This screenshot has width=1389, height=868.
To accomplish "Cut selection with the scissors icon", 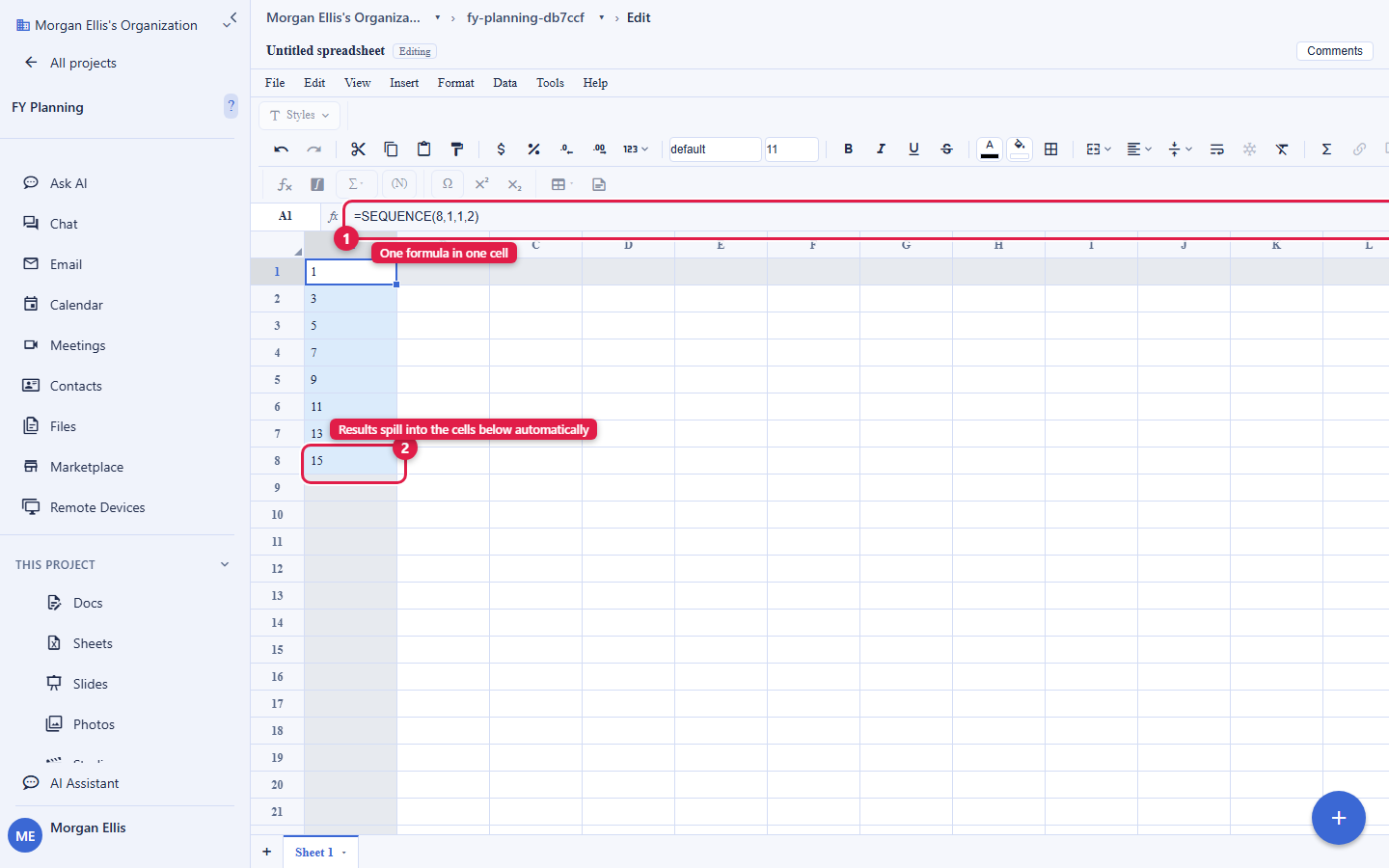I will tap(358, 149).
